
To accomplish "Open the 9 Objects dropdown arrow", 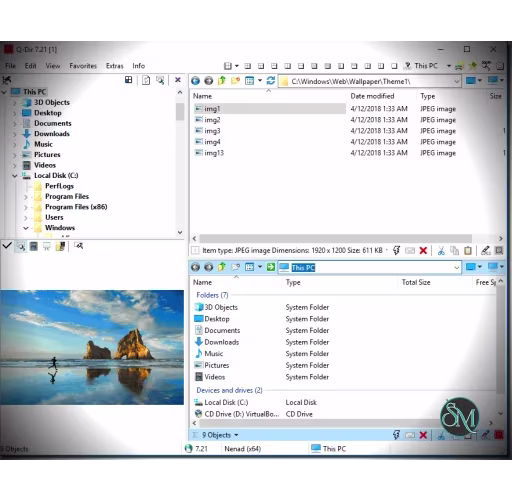I will pyautogui.click(x=236, y=435).
